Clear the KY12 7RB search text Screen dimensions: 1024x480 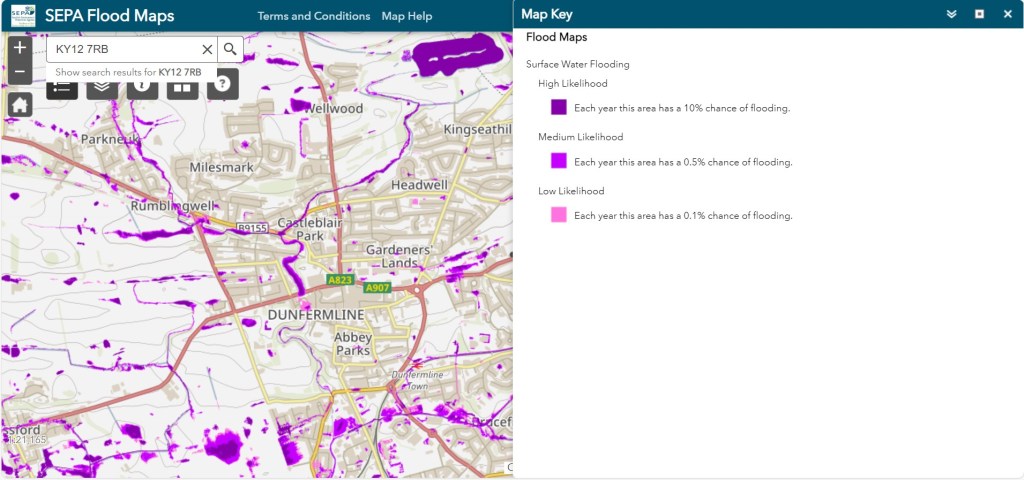[207, 49]
